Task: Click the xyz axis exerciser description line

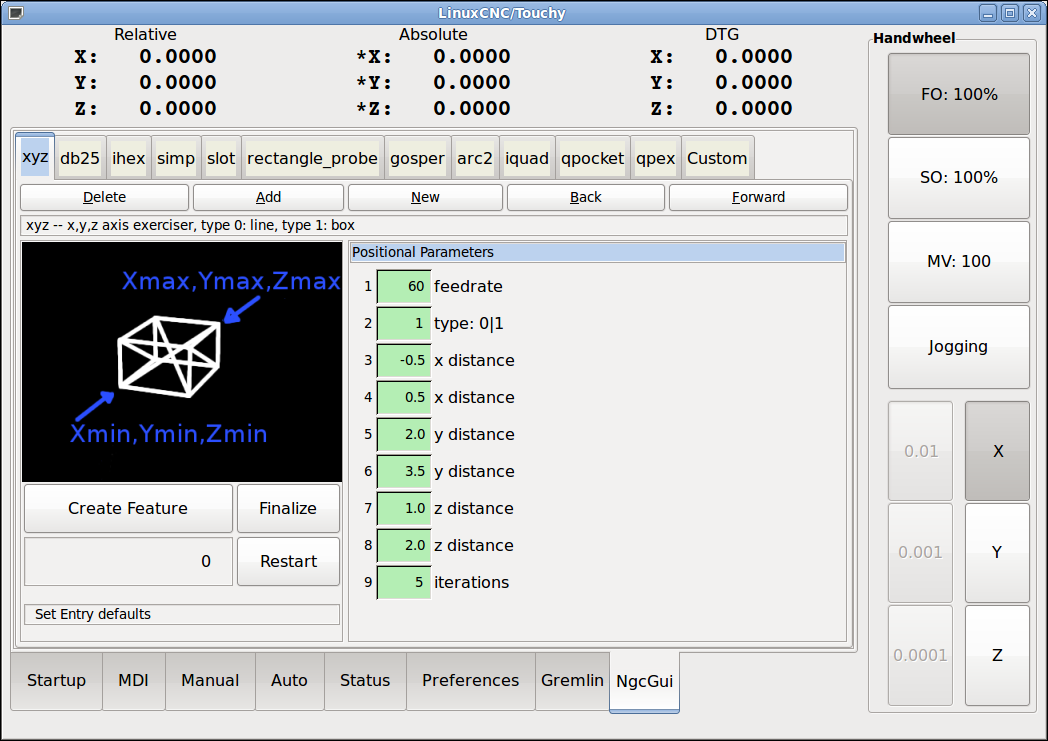Action: tap(434, 225)
